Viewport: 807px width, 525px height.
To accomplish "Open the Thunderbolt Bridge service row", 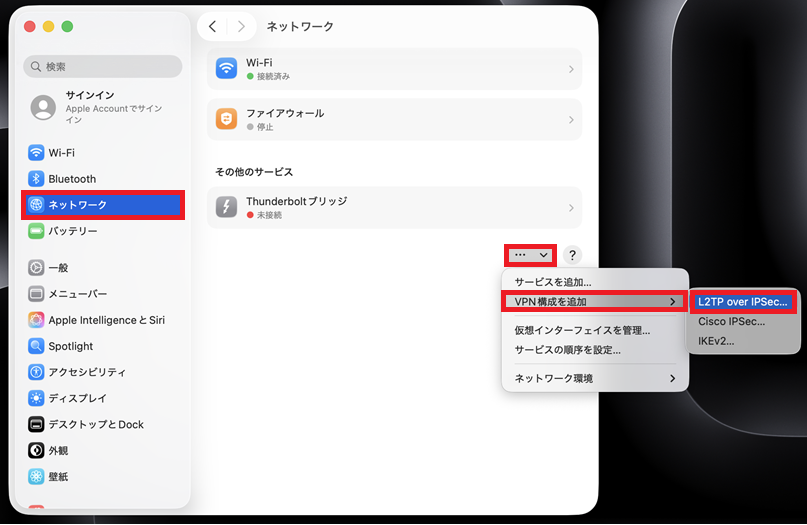I will (x=394, y=207).
